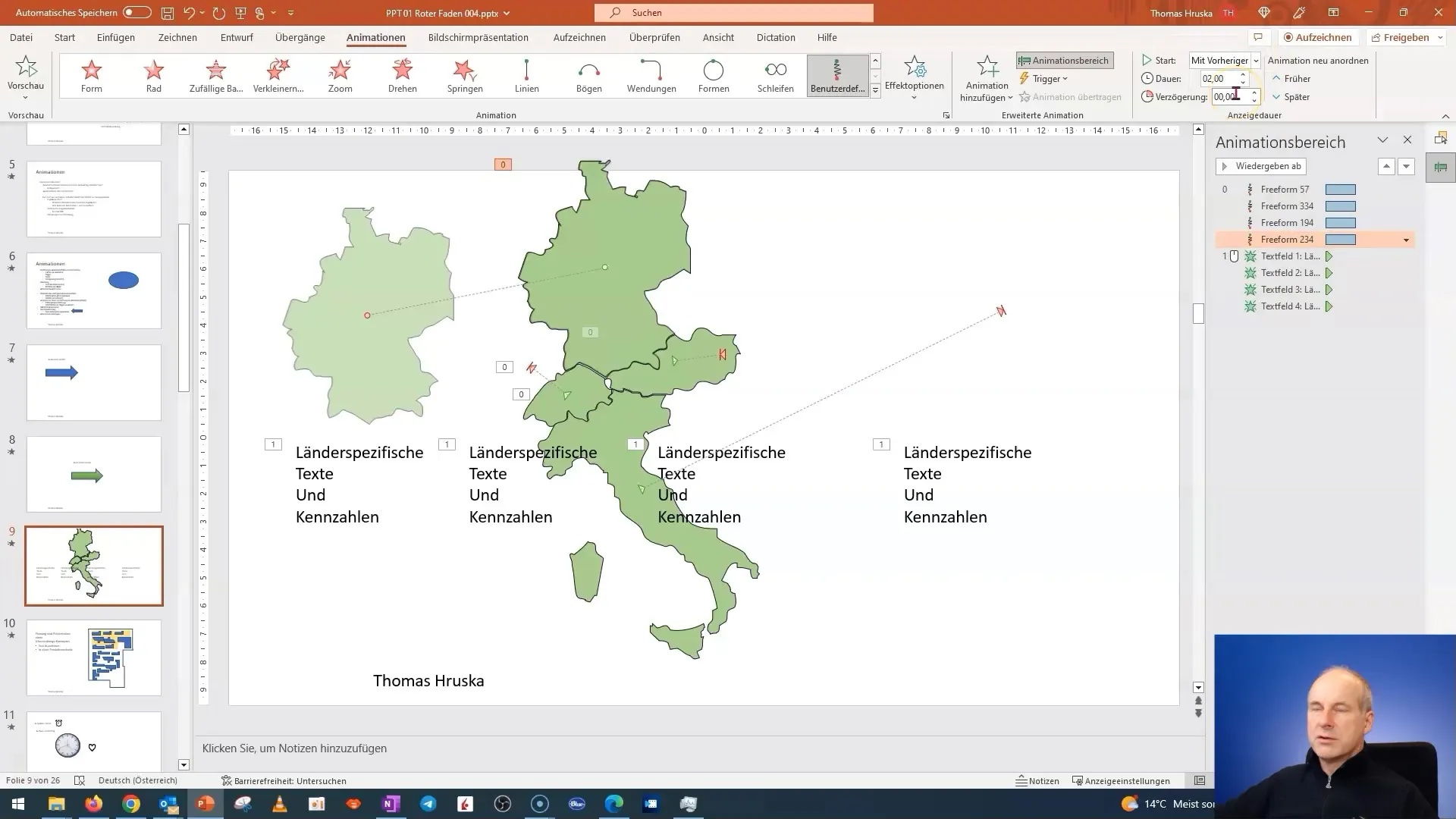Viewport: 1456px width, 819px height.
Task: Move selected animation down in pane
Action: click(1406, 166)
